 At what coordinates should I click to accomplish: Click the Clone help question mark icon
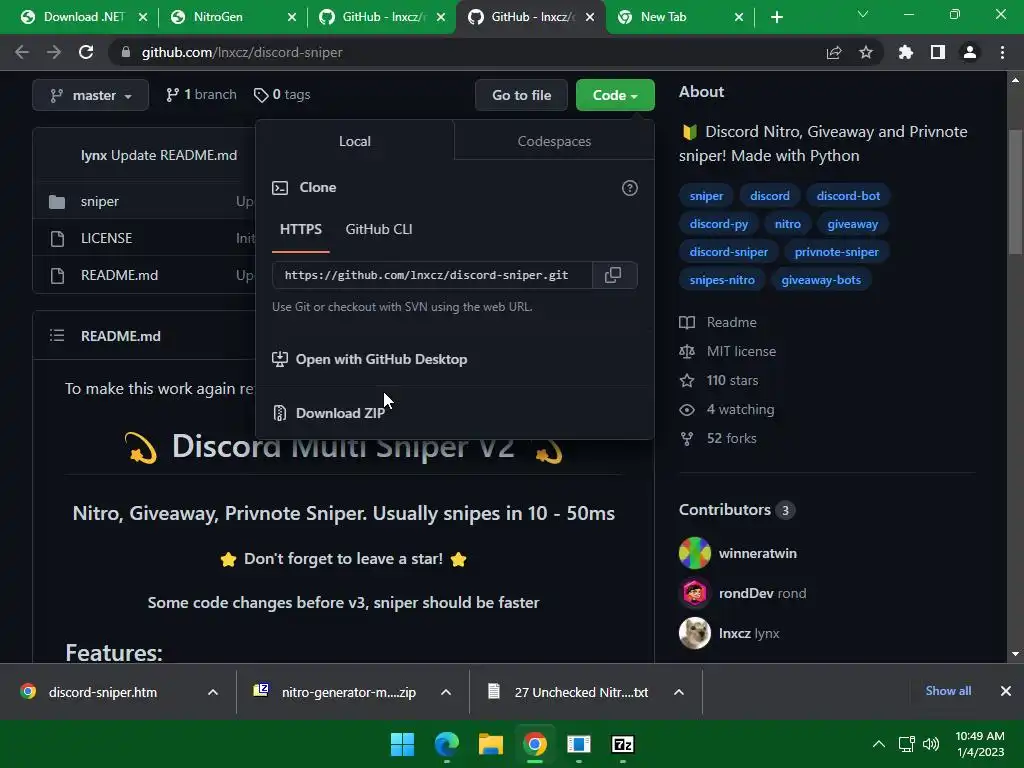(x=630, y=188)
